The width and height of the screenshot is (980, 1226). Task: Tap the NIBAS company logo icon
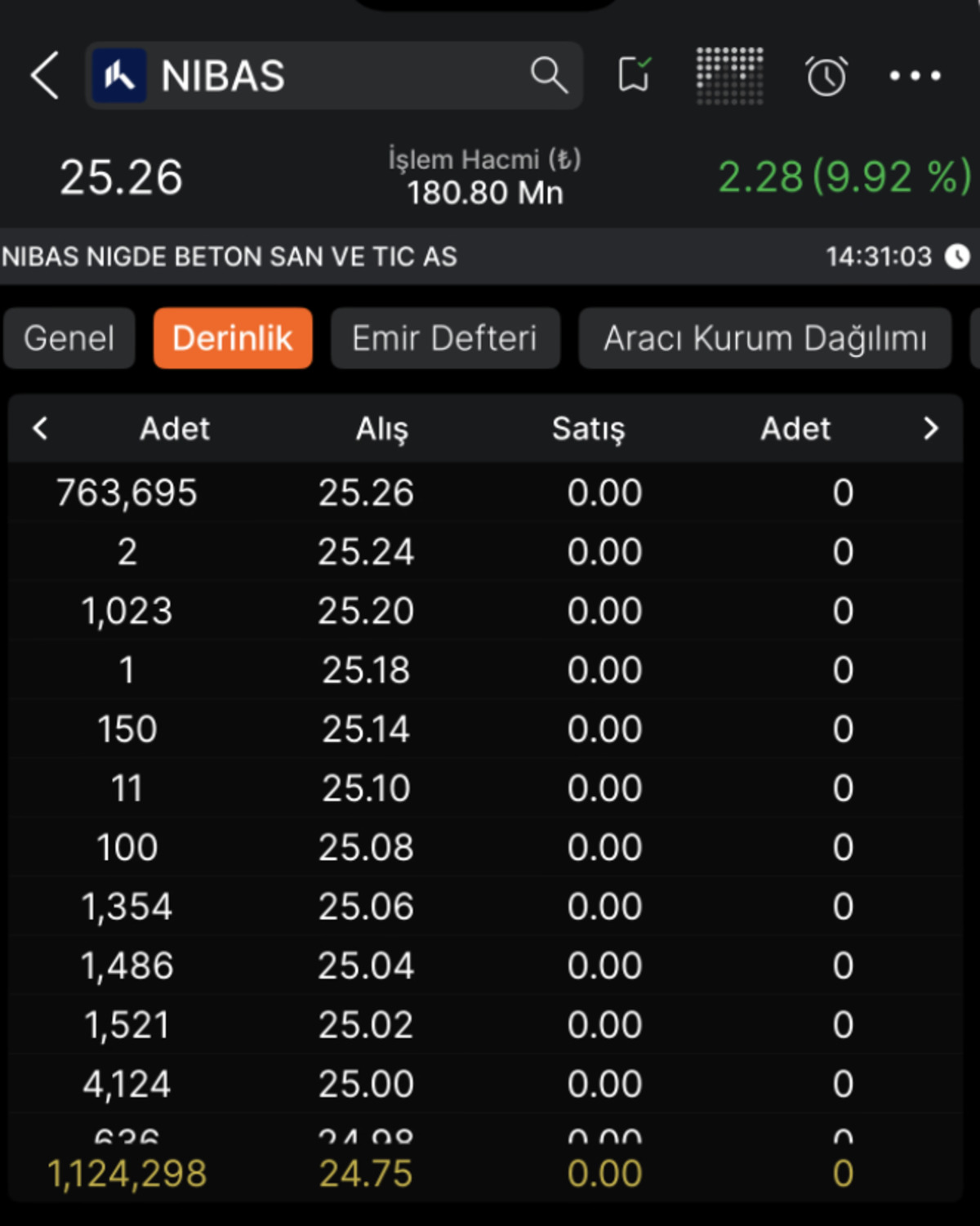pos(119,76)
